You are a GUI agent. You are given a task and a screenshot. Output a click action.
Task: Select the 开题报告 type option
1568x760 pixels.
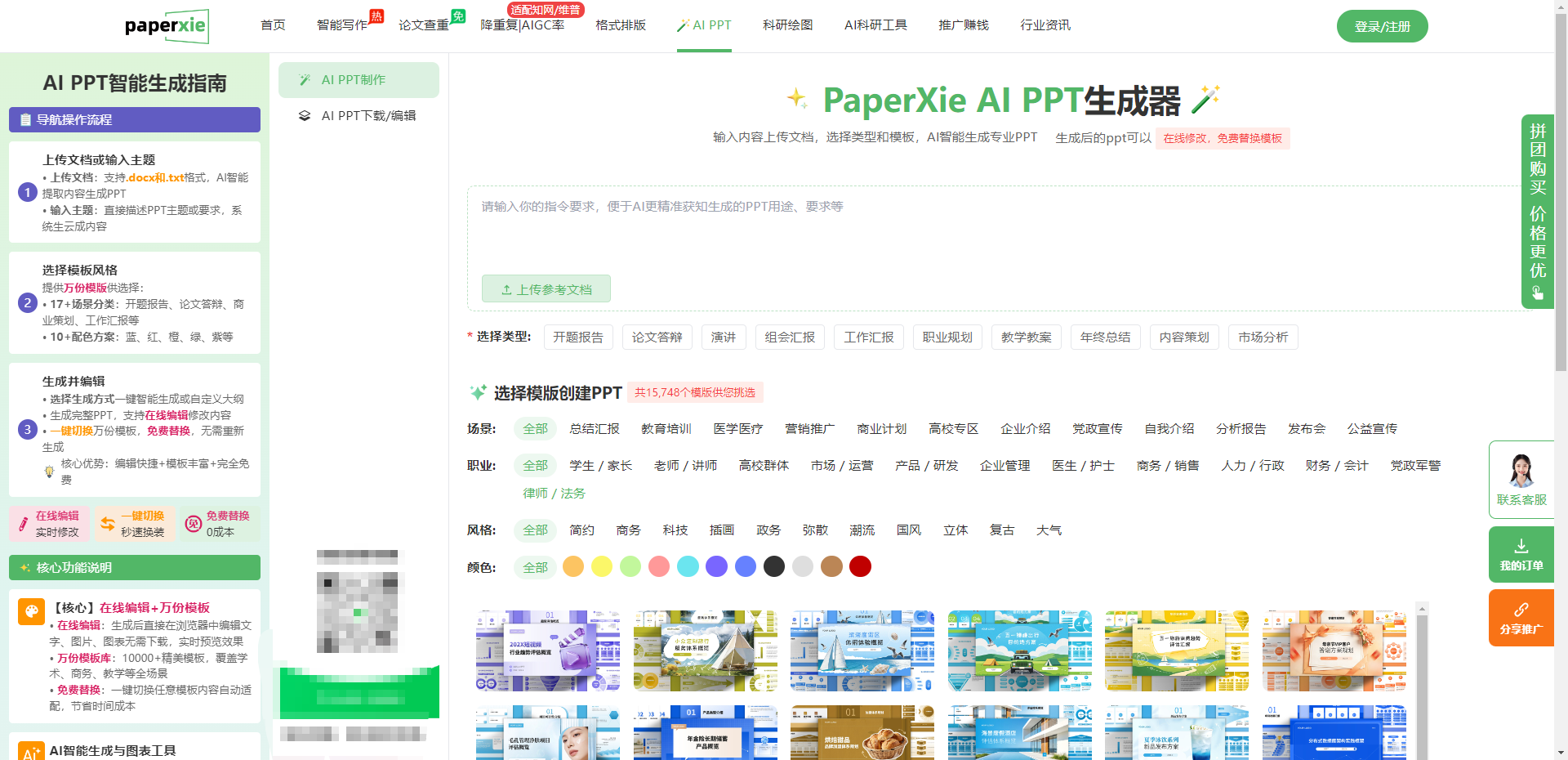(577, 338)
